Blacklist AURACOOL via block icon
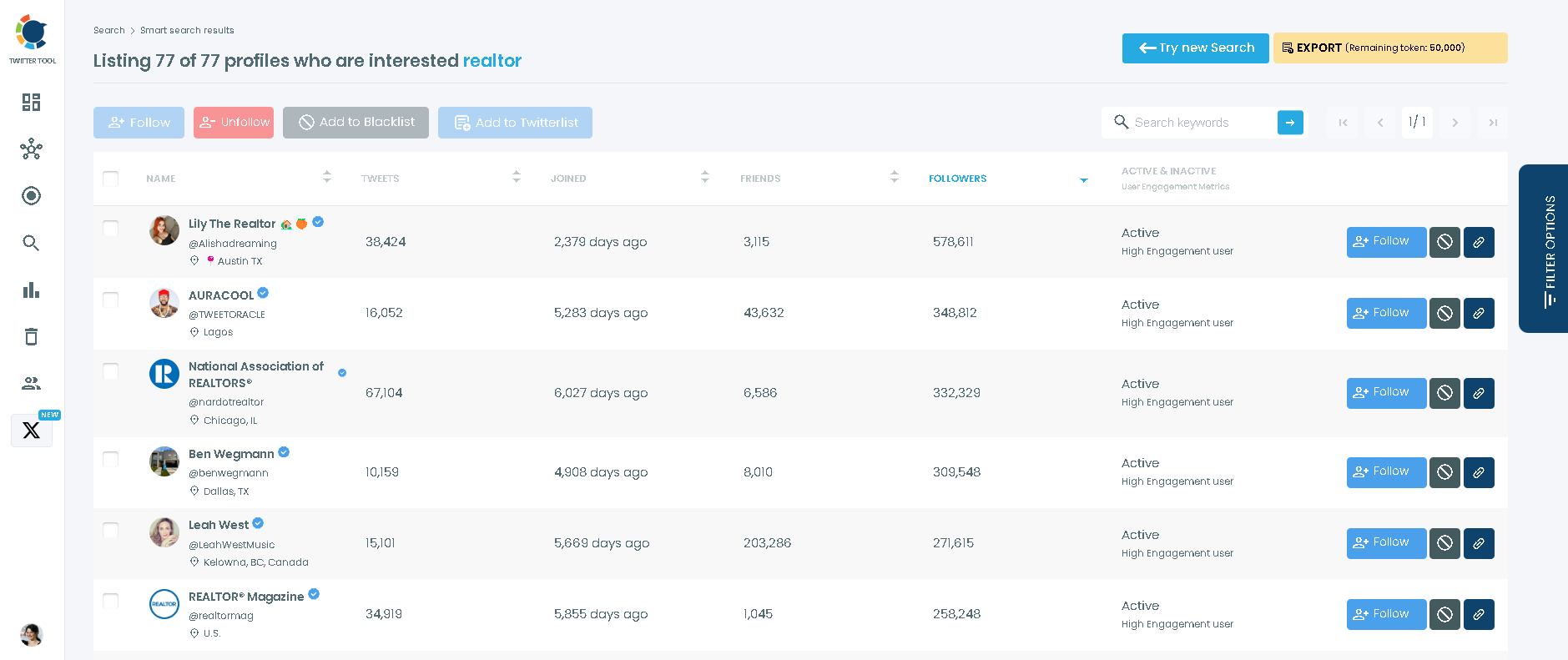 pyautogui.click(x=1444, y=314)
